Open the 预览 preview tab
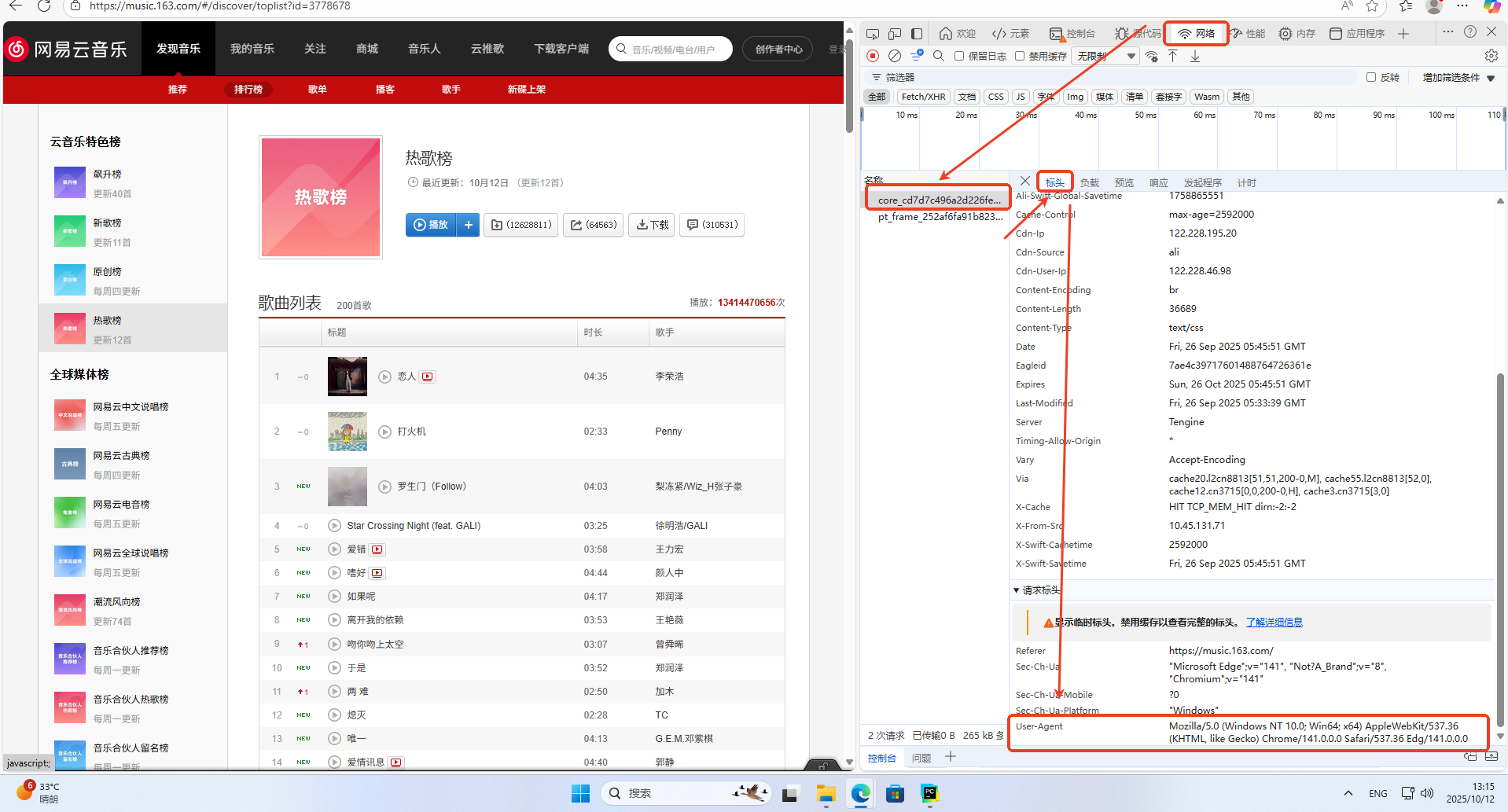Image resolution: width=1508 pixels, height=812 pixels. point(1124,182)
